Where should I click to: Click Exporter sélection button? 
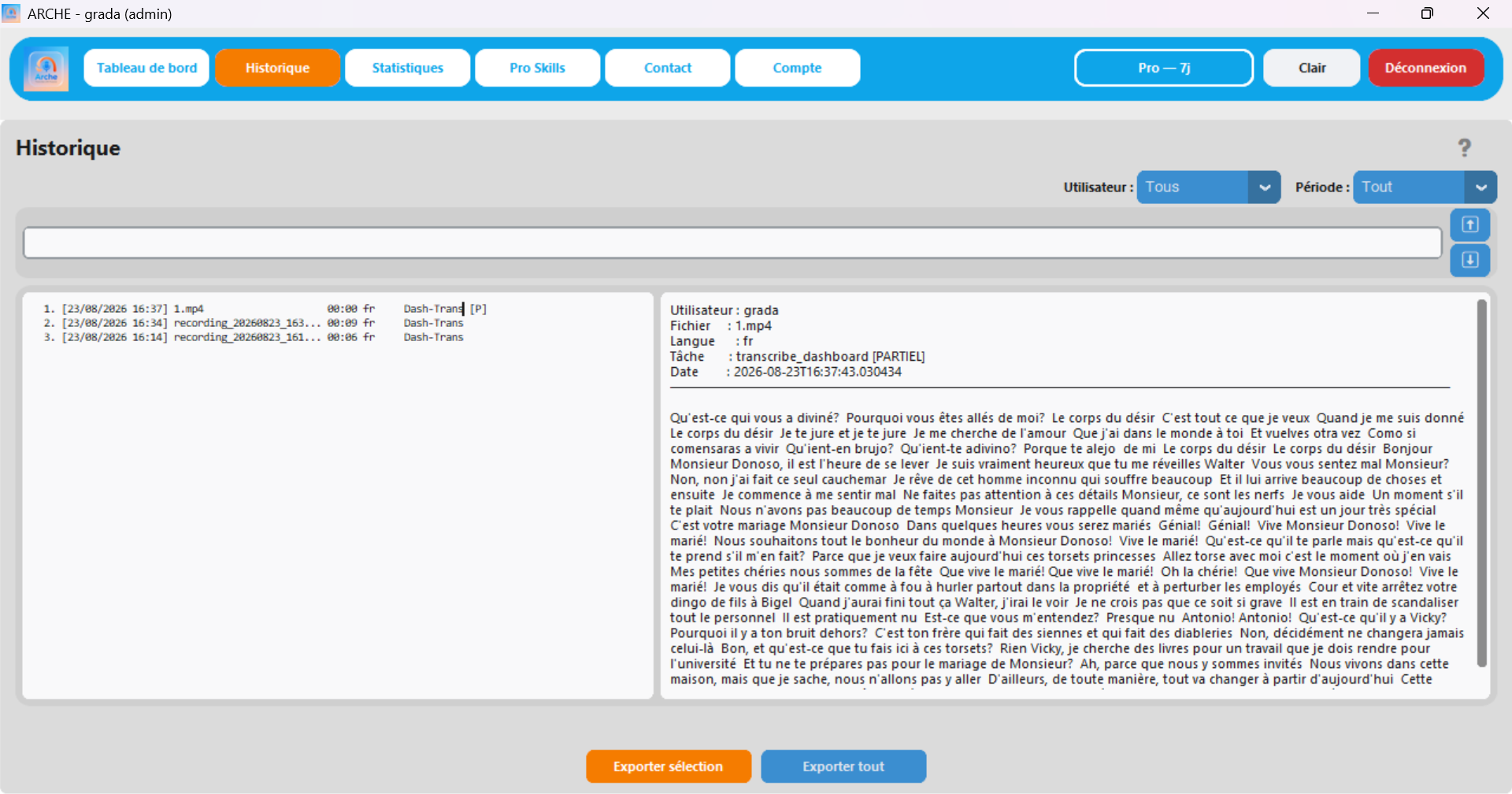tap(668, 766)
